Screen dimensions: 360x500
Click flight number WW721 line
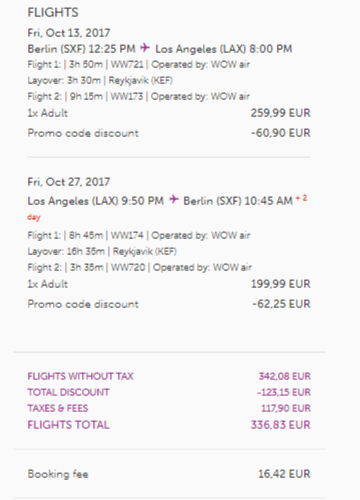(x=139, y=64)
